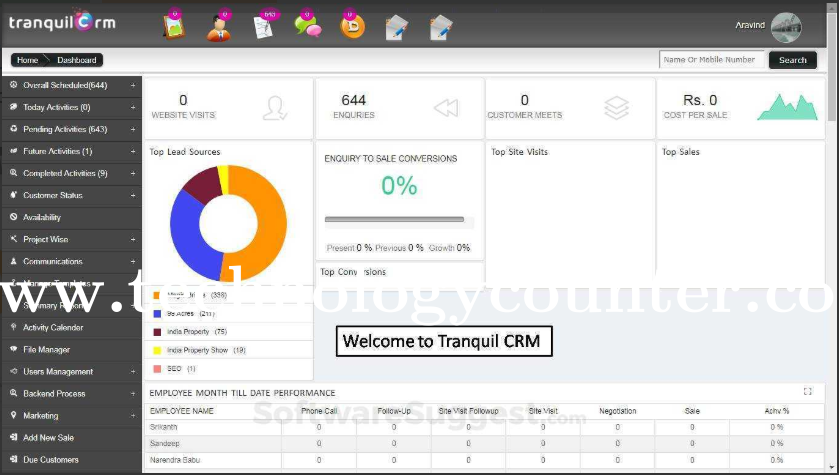Click pink SEO legend swatch
839x475 pixels.
point(157,369)
